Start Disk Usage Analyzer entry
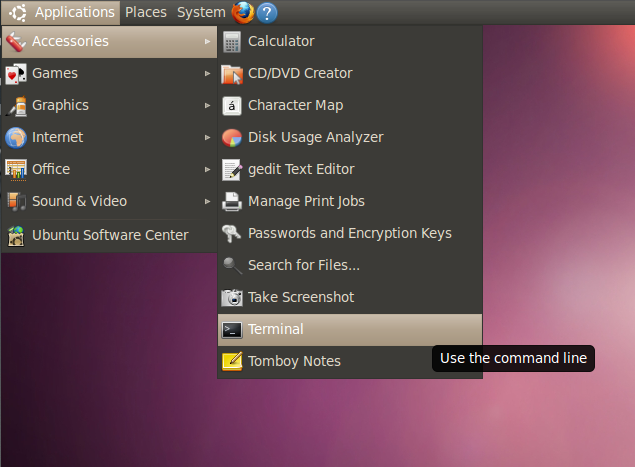This screenshot has width=635, height=467. pos(350,137)
